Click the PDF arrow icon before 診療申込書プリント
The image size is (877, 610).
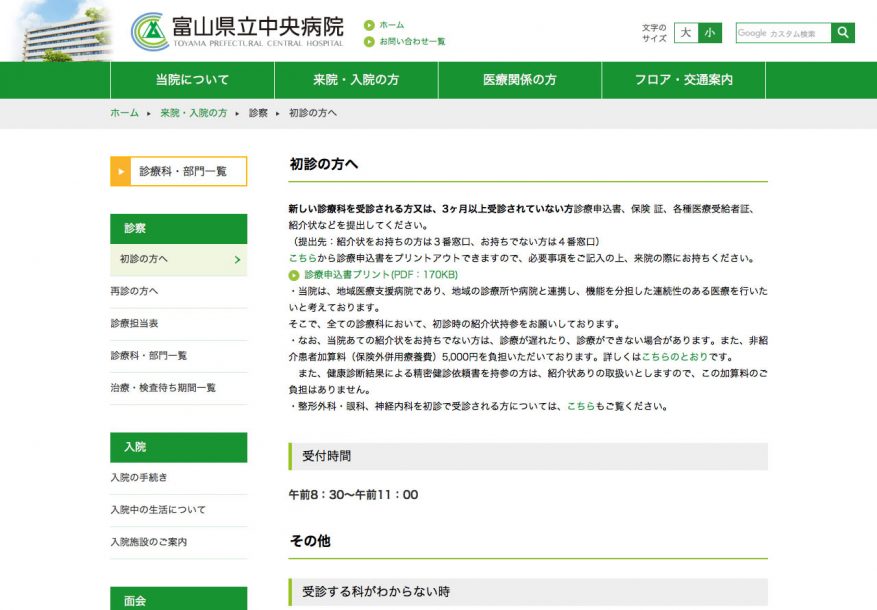tap(294, 274)
